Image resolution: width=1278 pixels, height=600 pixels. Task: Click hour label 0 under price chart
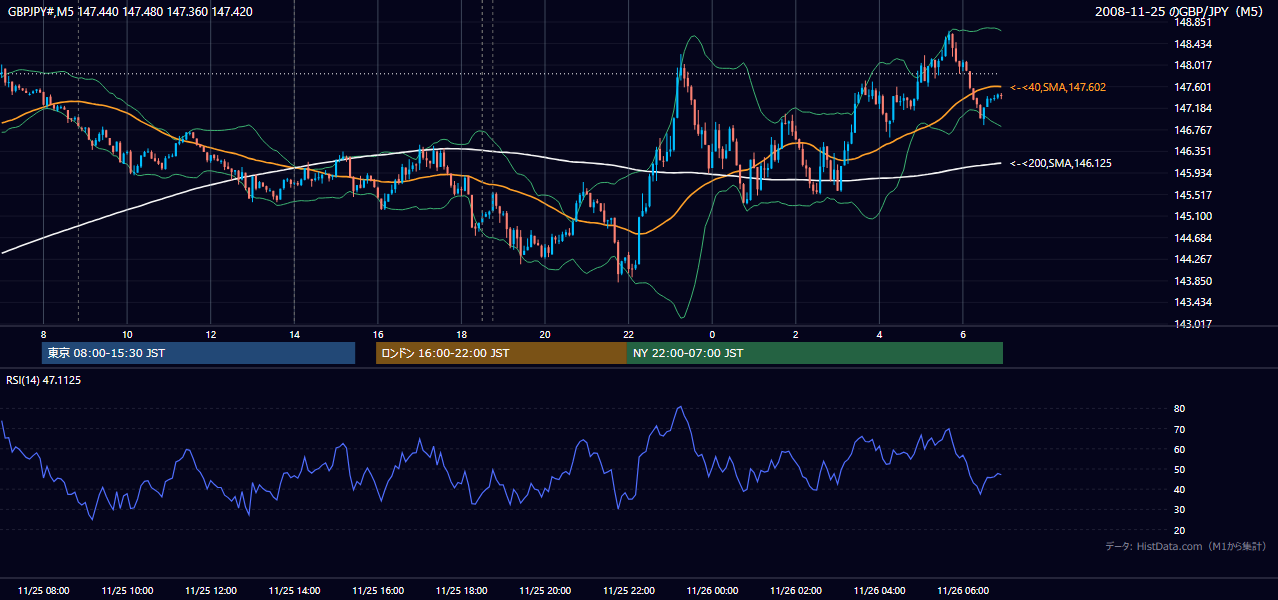pyautogui.click(x=712, y=334)
